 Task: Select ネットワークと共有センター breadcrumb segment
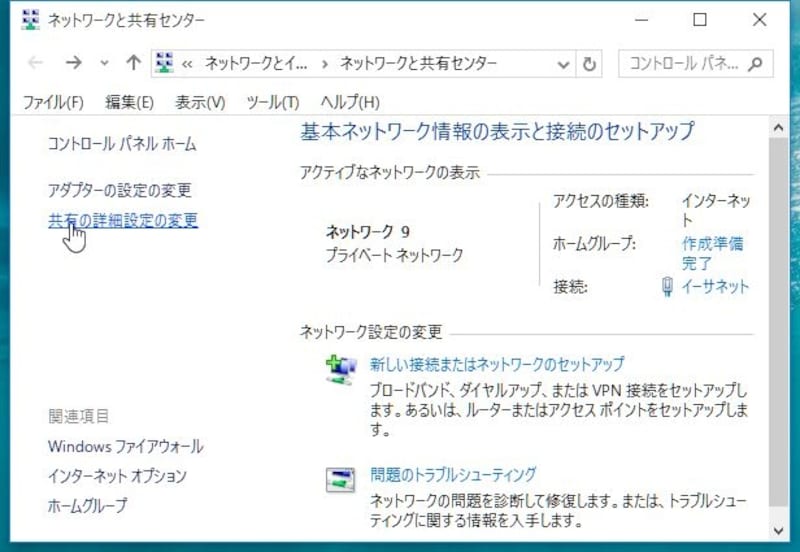(x=418, y=63)
